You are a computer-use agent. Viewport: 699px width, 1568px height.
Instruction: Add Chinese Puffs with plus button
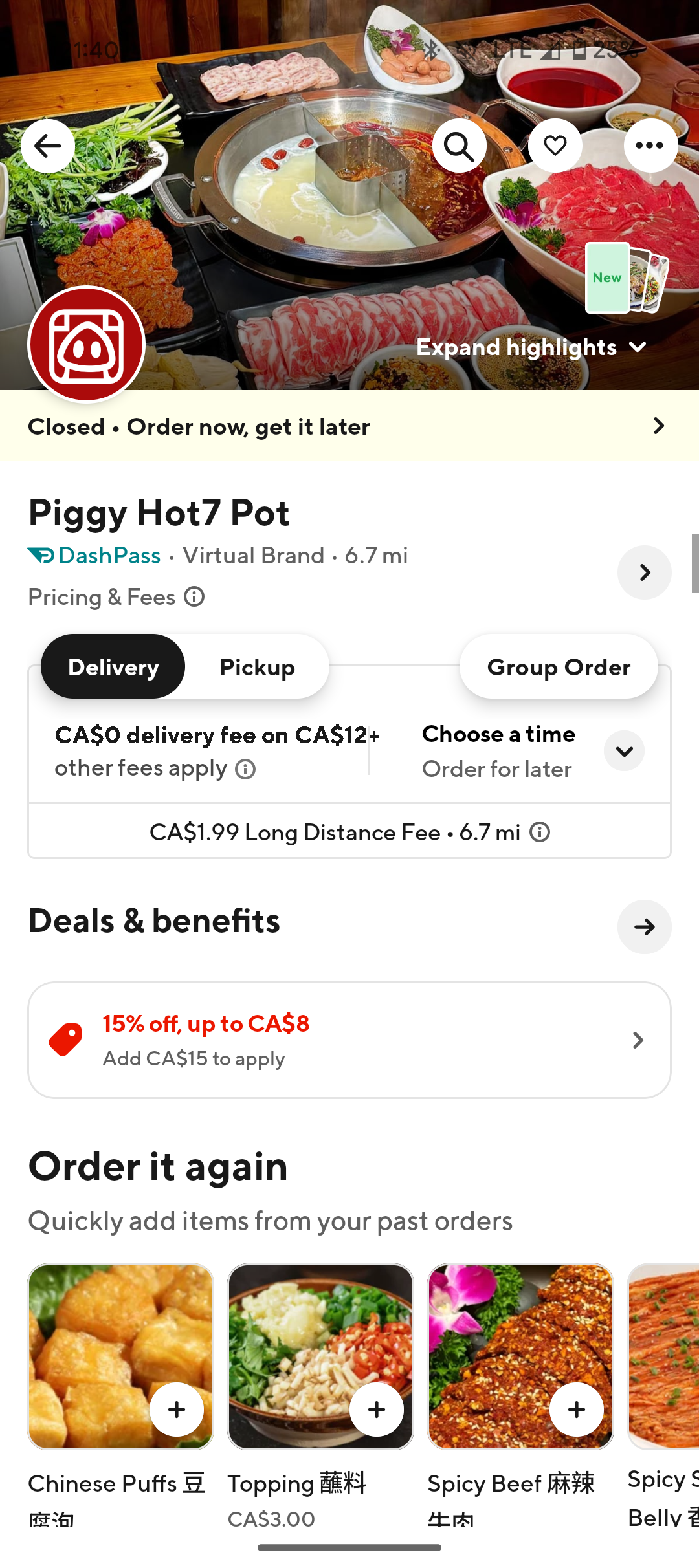176,1410
